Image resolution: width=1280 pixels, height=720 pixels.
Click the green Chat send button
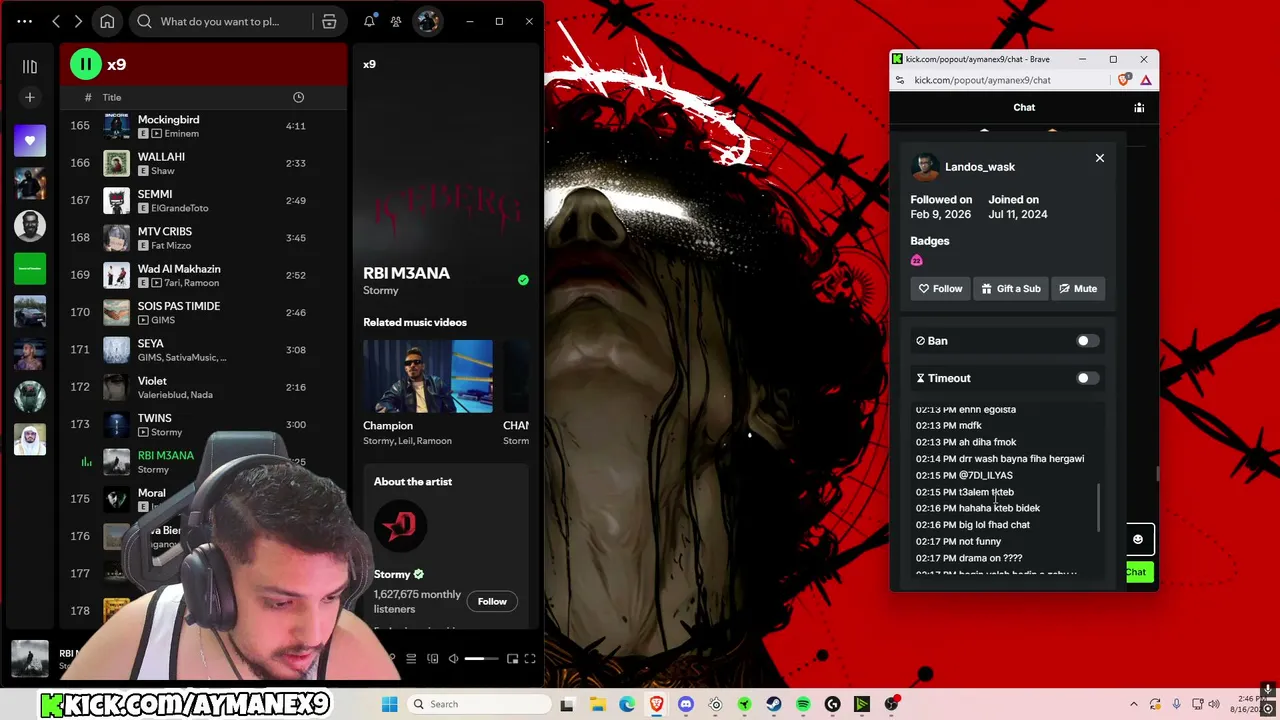[1138, 572]
